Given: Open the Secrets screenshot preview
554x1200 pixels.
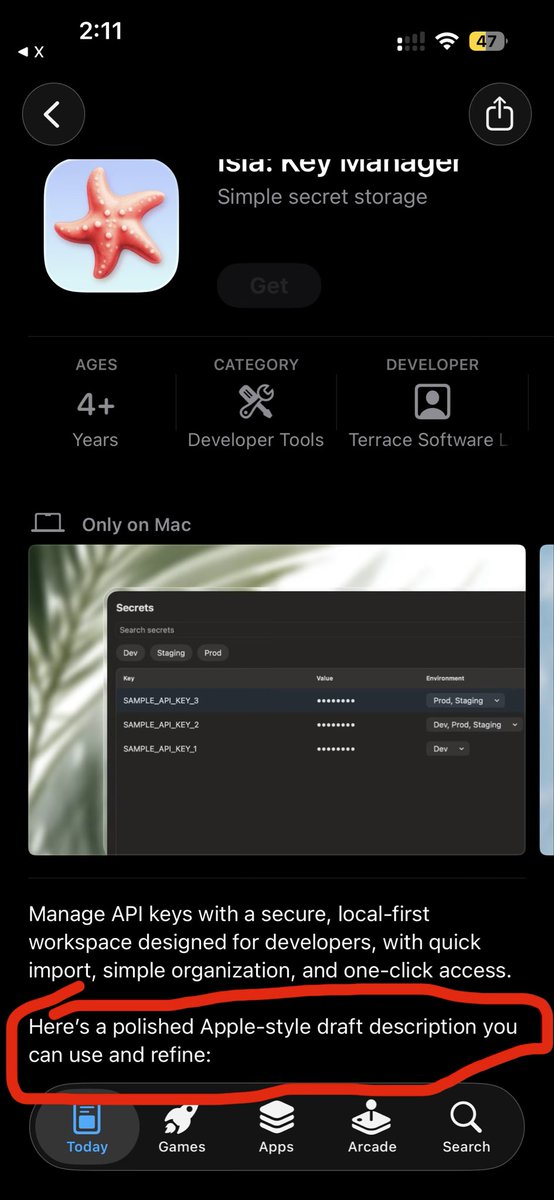Looking at the screenshot, I should (277, 700).
